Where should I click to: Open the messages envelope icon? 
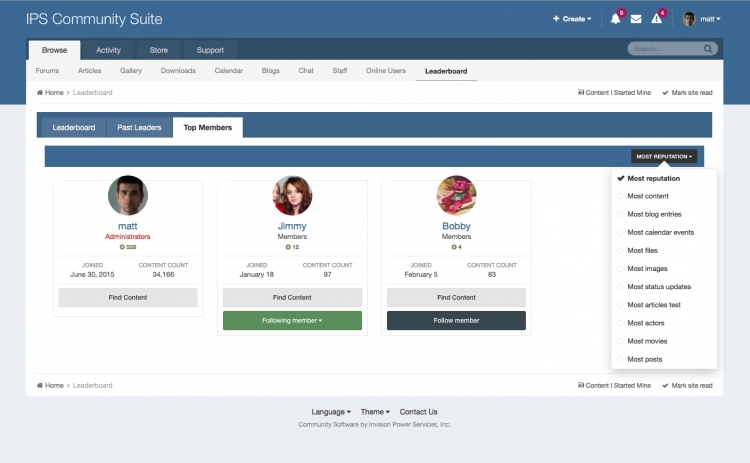pos(636,19)
